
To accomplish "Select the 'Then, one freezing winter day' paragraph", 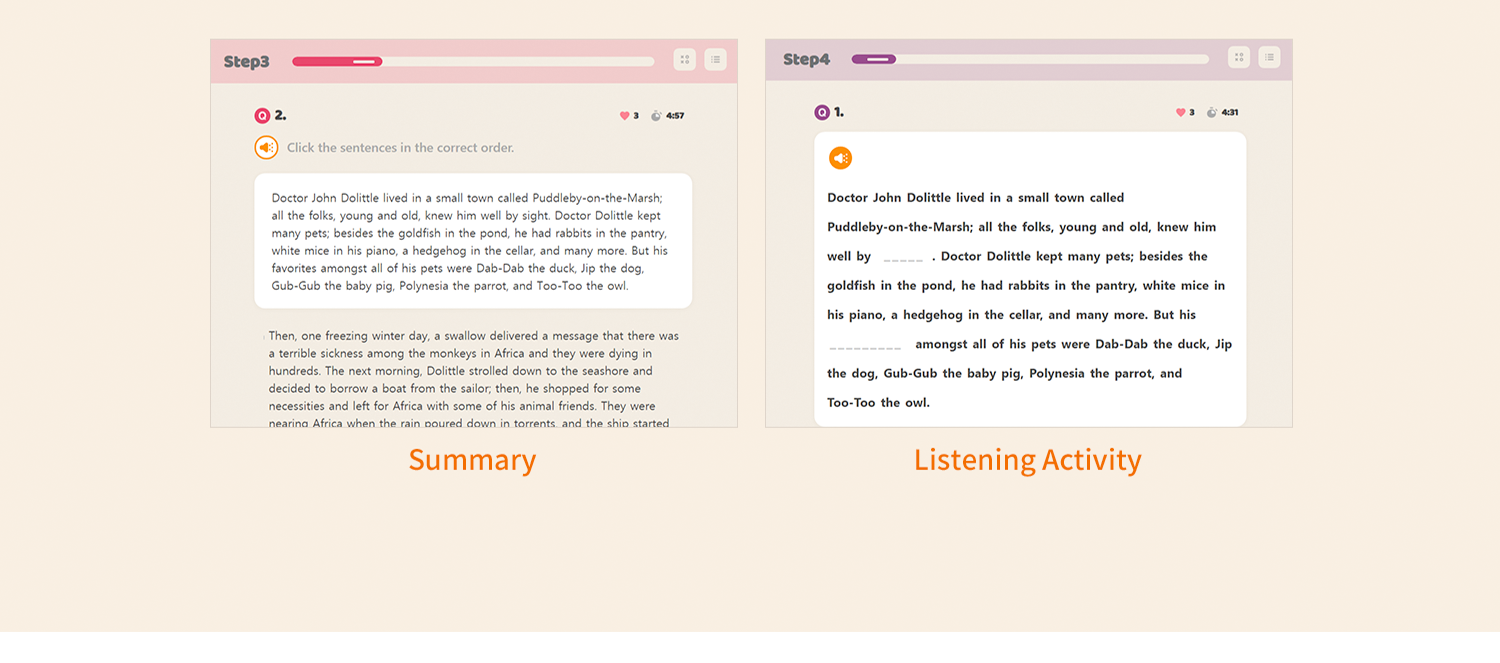I will (472, 380).
